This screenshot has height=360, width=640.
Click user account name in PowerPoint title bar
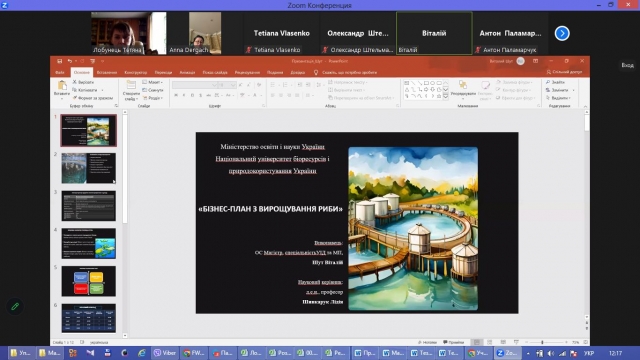click(x=501, y=61)
